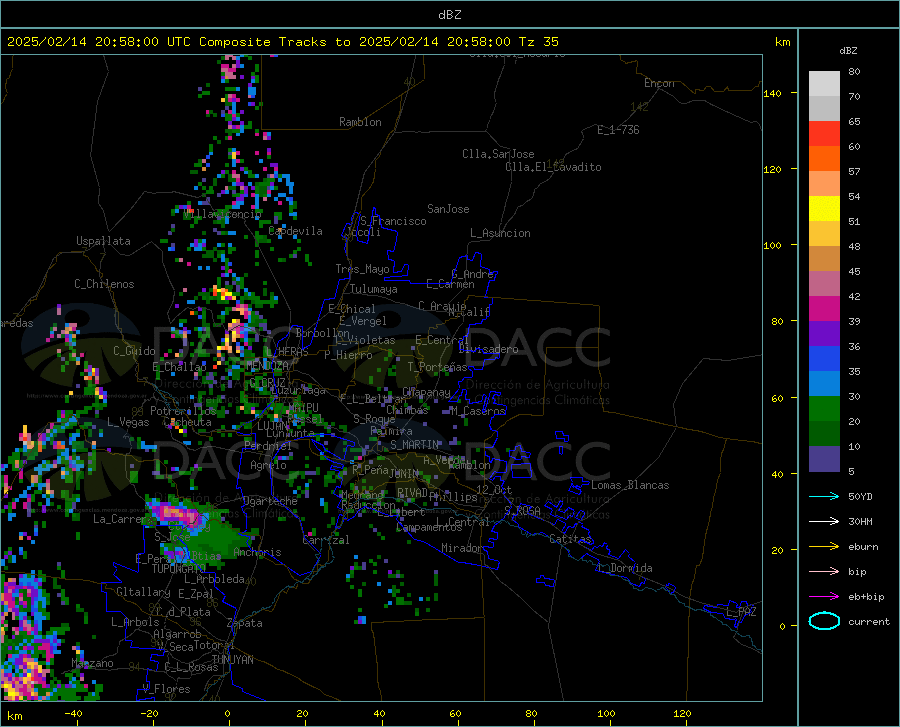This screenshot has width=900, height=727.
Task: Click the 'C_Chilenos' map label
Action: [104, 284]
